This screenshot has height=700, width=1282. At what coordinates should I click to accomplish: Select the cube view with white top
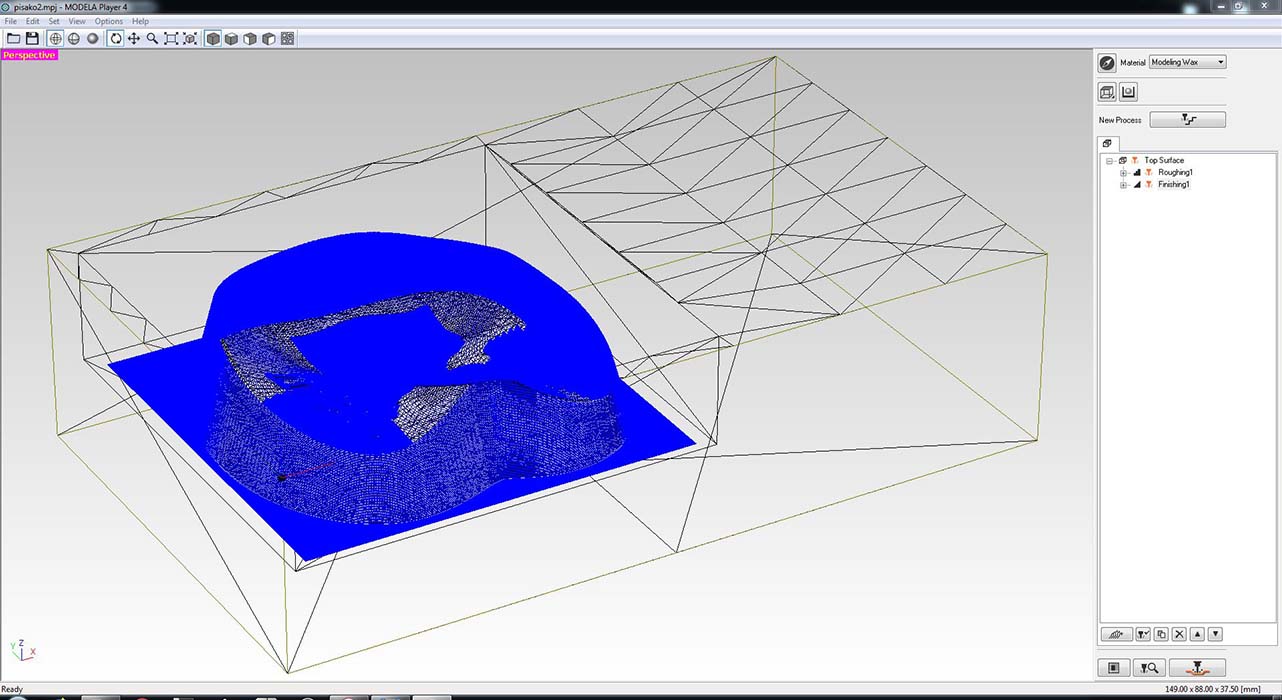tap(231, 38)
